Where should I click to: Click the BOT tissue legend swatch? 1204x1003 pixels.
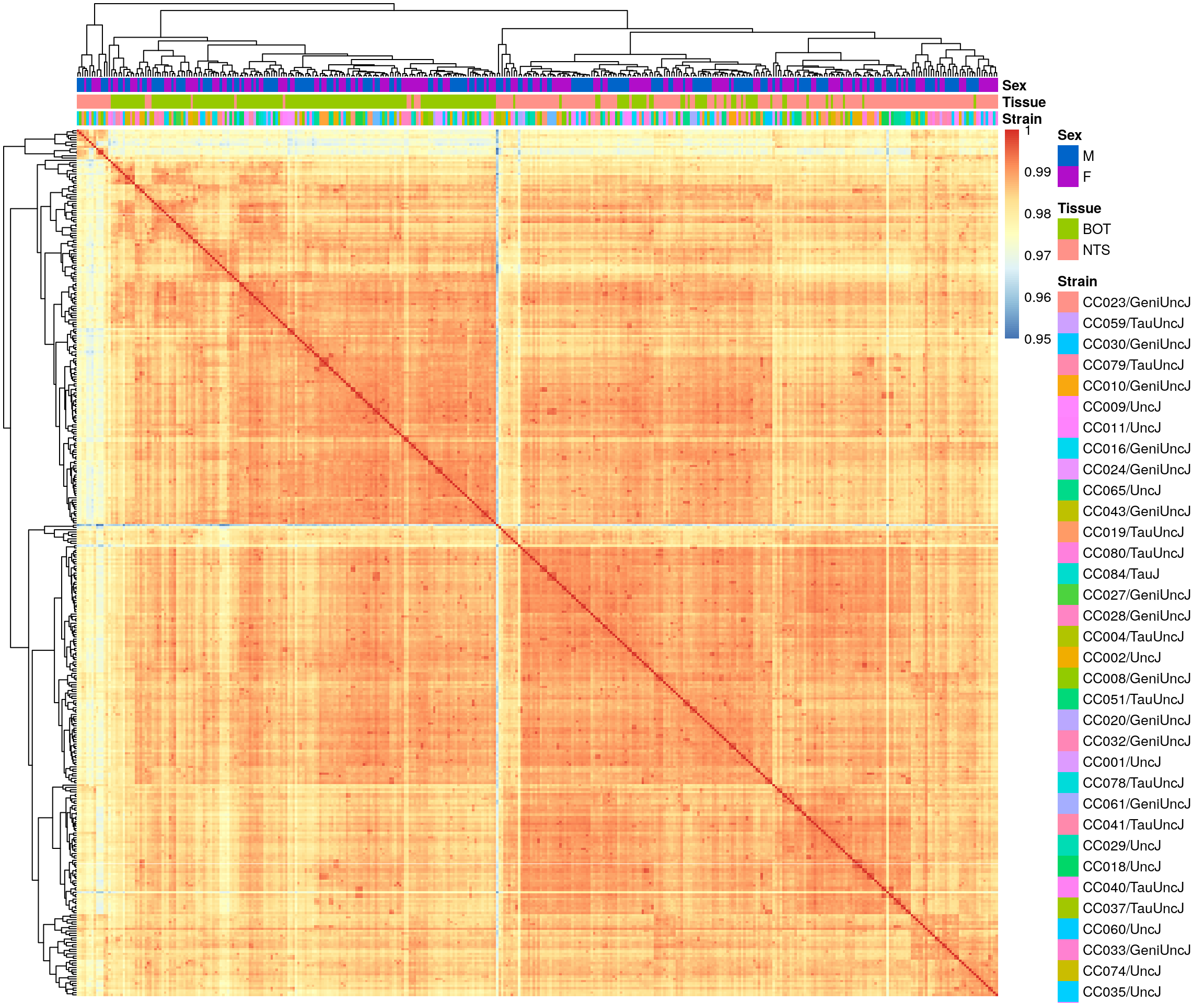tap(1068, 229)
